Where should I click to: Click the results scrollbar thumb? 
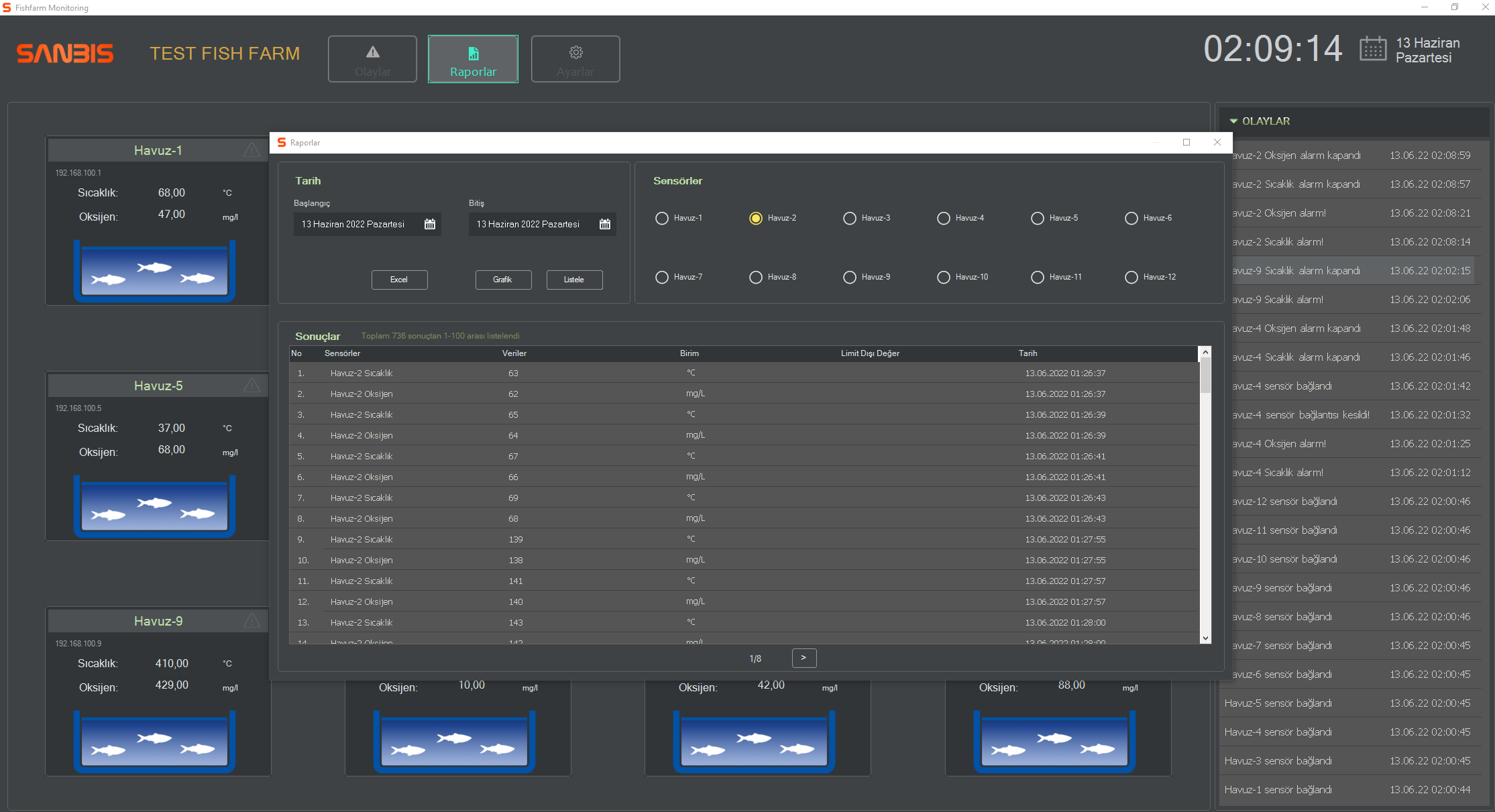[x=1205, y=375]
